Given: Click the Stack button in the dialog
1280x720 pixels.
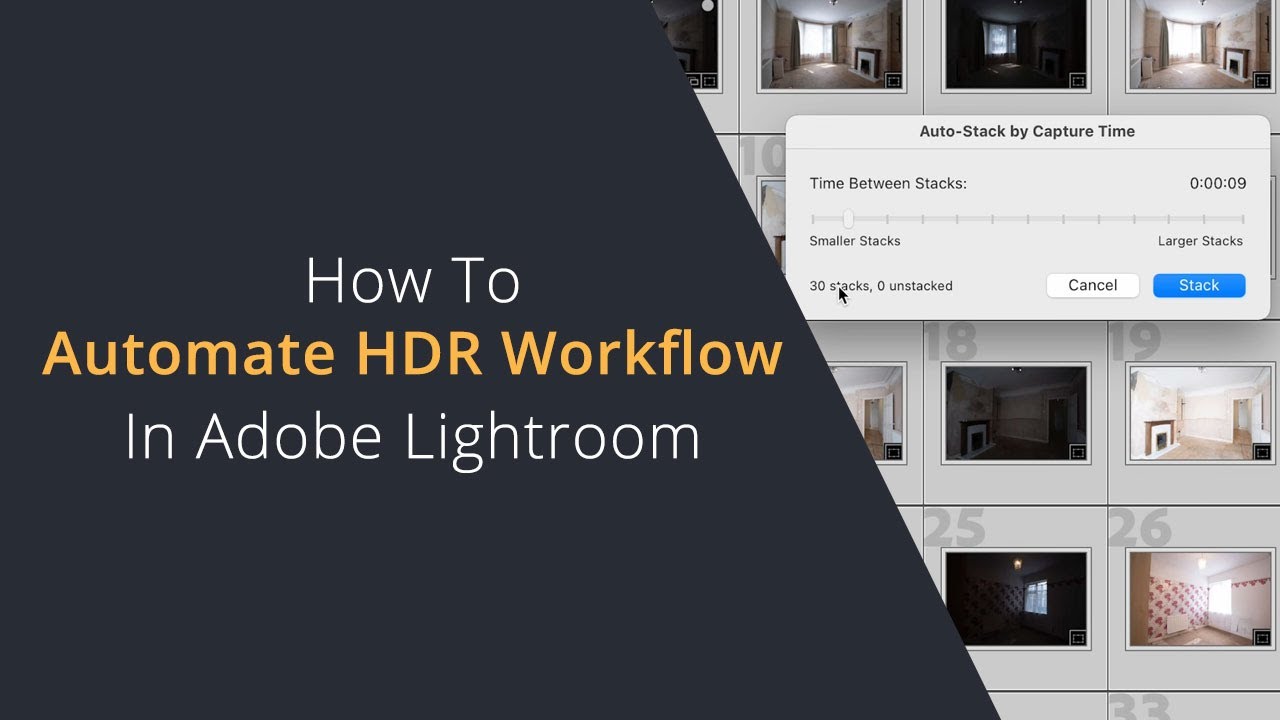Looking at the screenshot, I should tap(1199, 286).
